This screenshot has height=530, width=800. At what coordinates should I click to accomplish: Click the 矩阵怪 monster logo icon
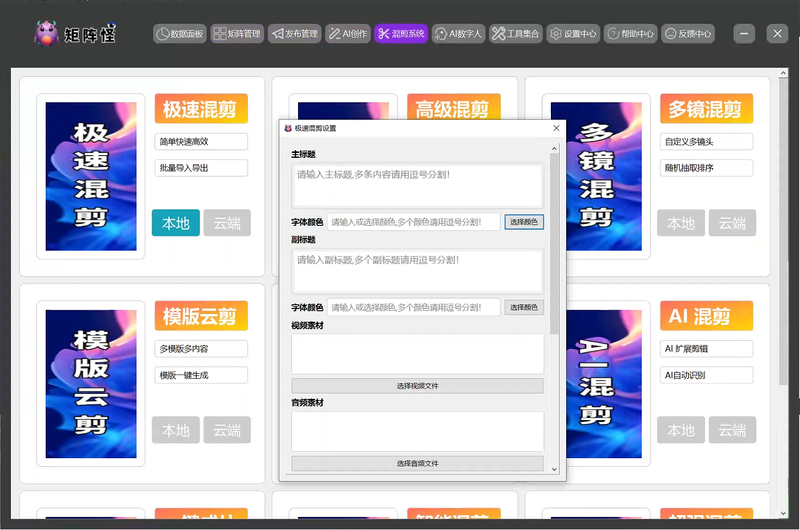point(46,34)
